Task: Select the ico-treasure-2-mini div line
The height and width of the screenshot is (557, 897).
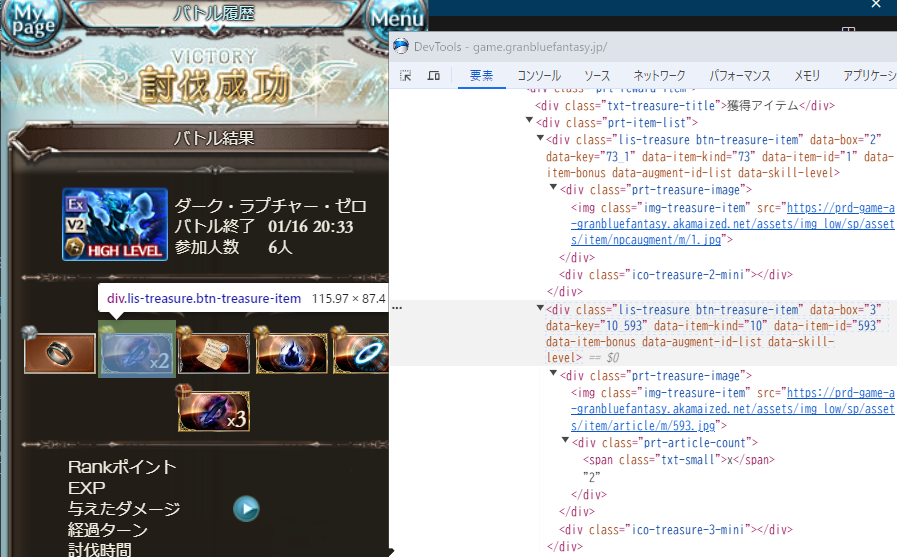Action: (676, 274)
